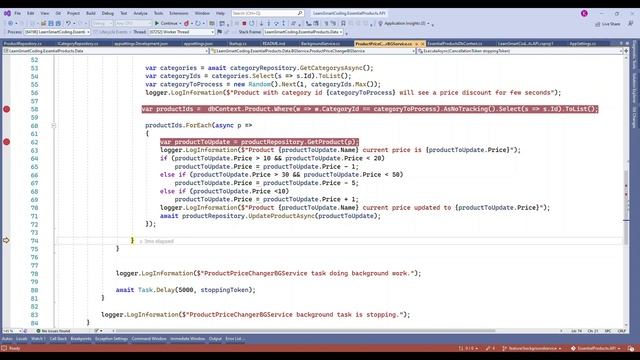Open the class navigation dropdown
This screenshot has width=640, height=360.
point(313,51)
